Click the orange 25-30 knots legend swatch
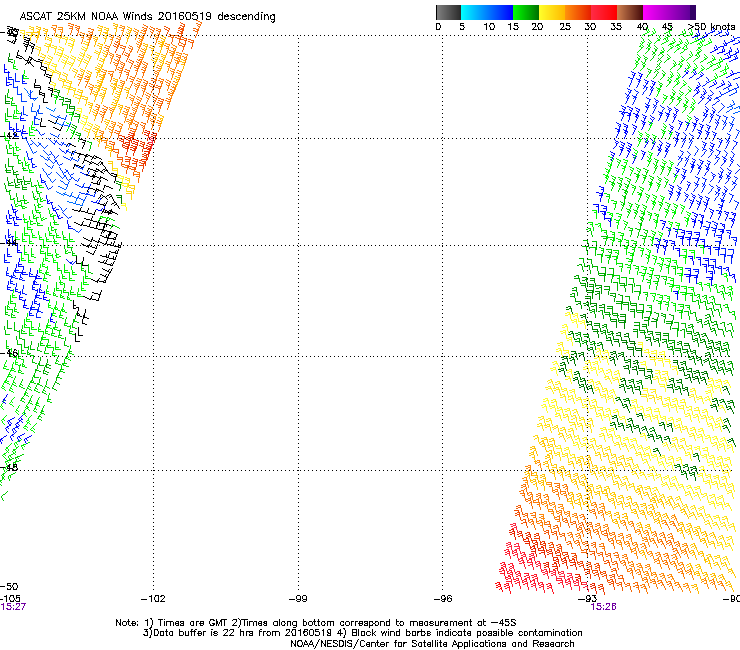This screenshot has height=650, width=740. click(x=578, y=12)
